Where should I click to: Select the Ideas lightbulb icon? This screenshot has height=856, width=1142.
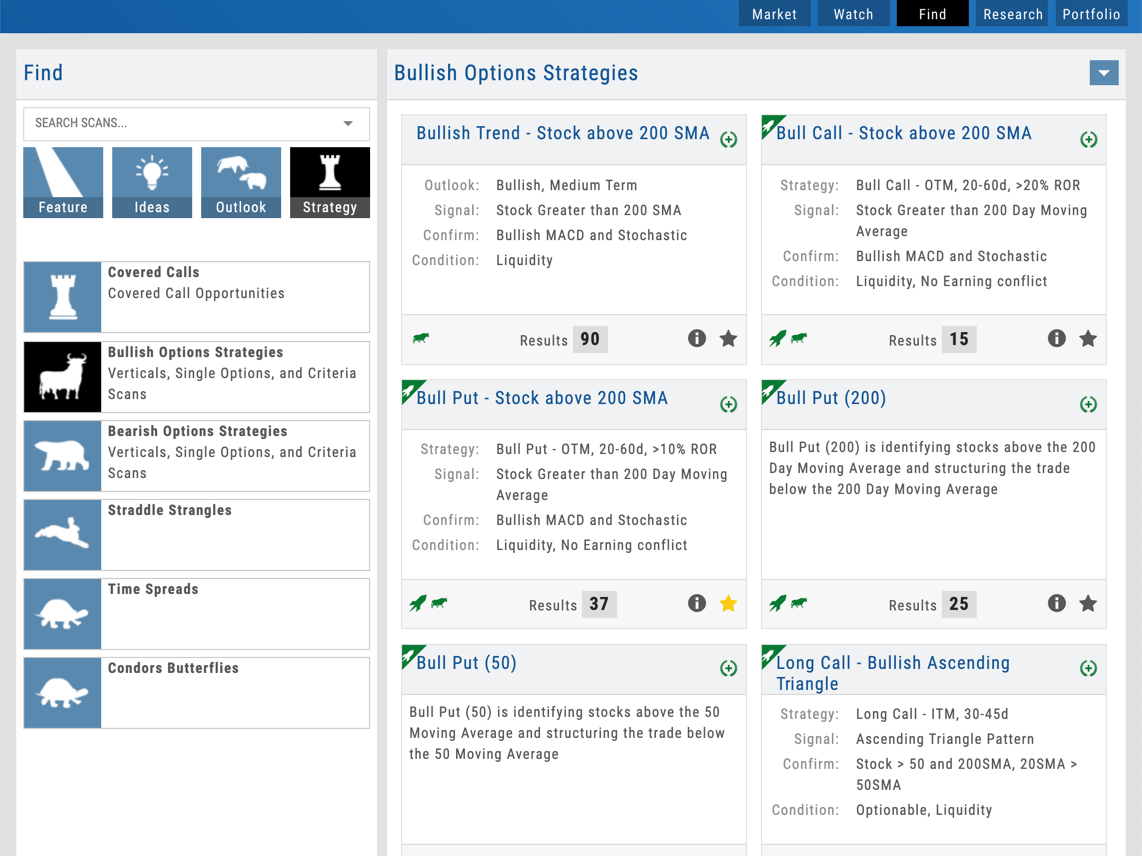(x=152, y=182)
